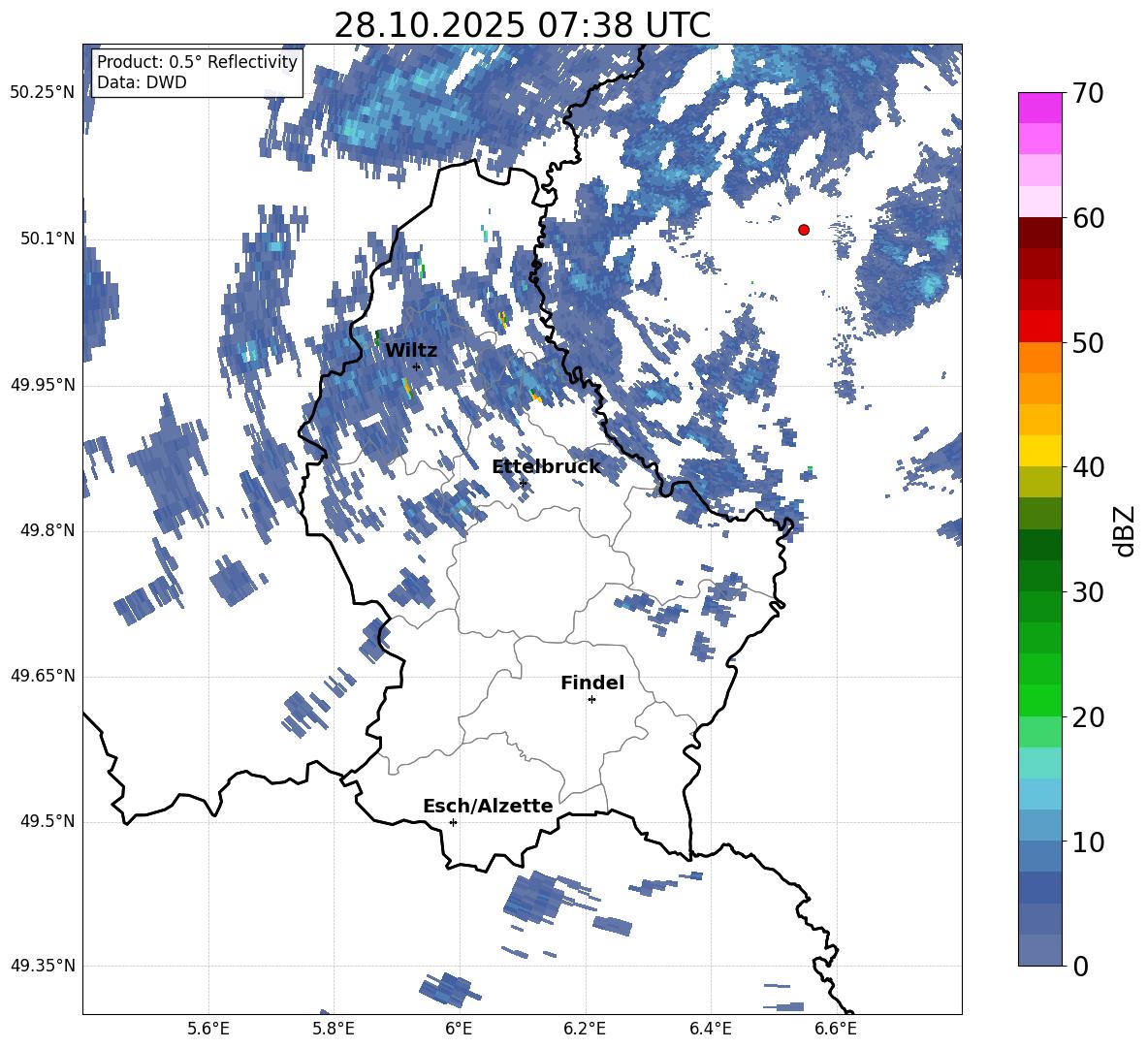Click the cross marker below Wiltz

[x=417, y=366]
